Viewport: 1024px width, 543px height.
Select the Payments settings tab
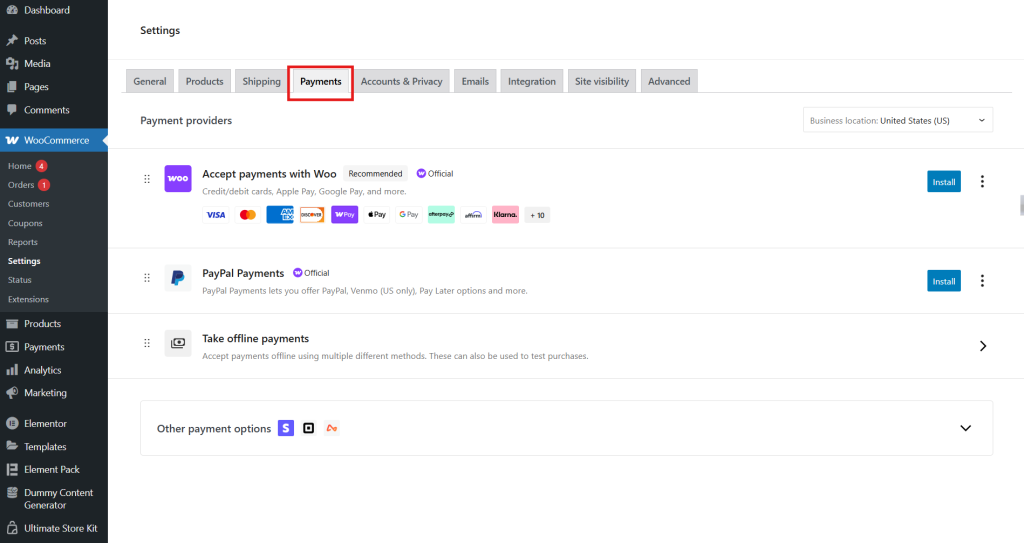321,82
